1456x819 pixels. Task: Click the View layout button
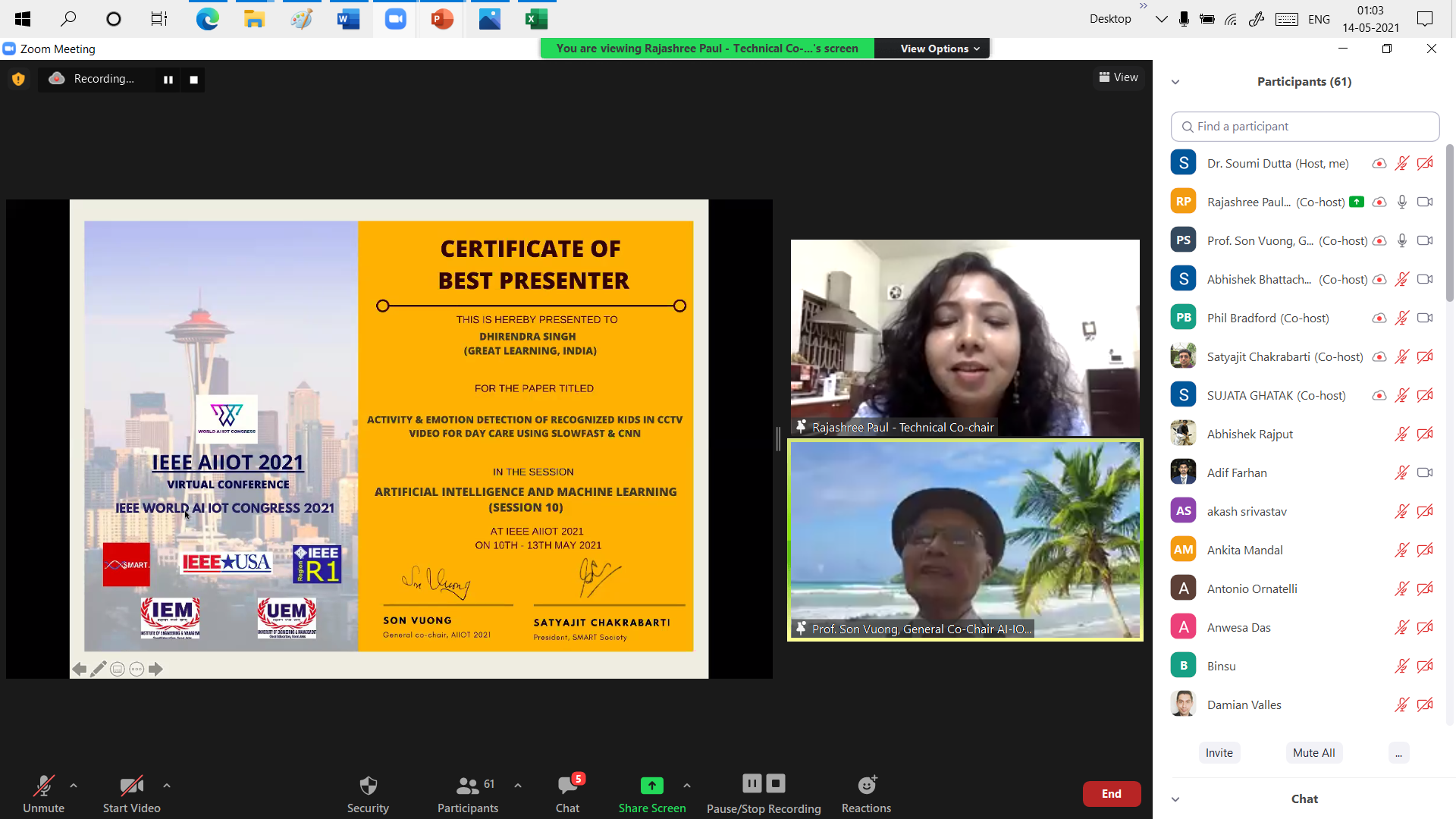1119,77
